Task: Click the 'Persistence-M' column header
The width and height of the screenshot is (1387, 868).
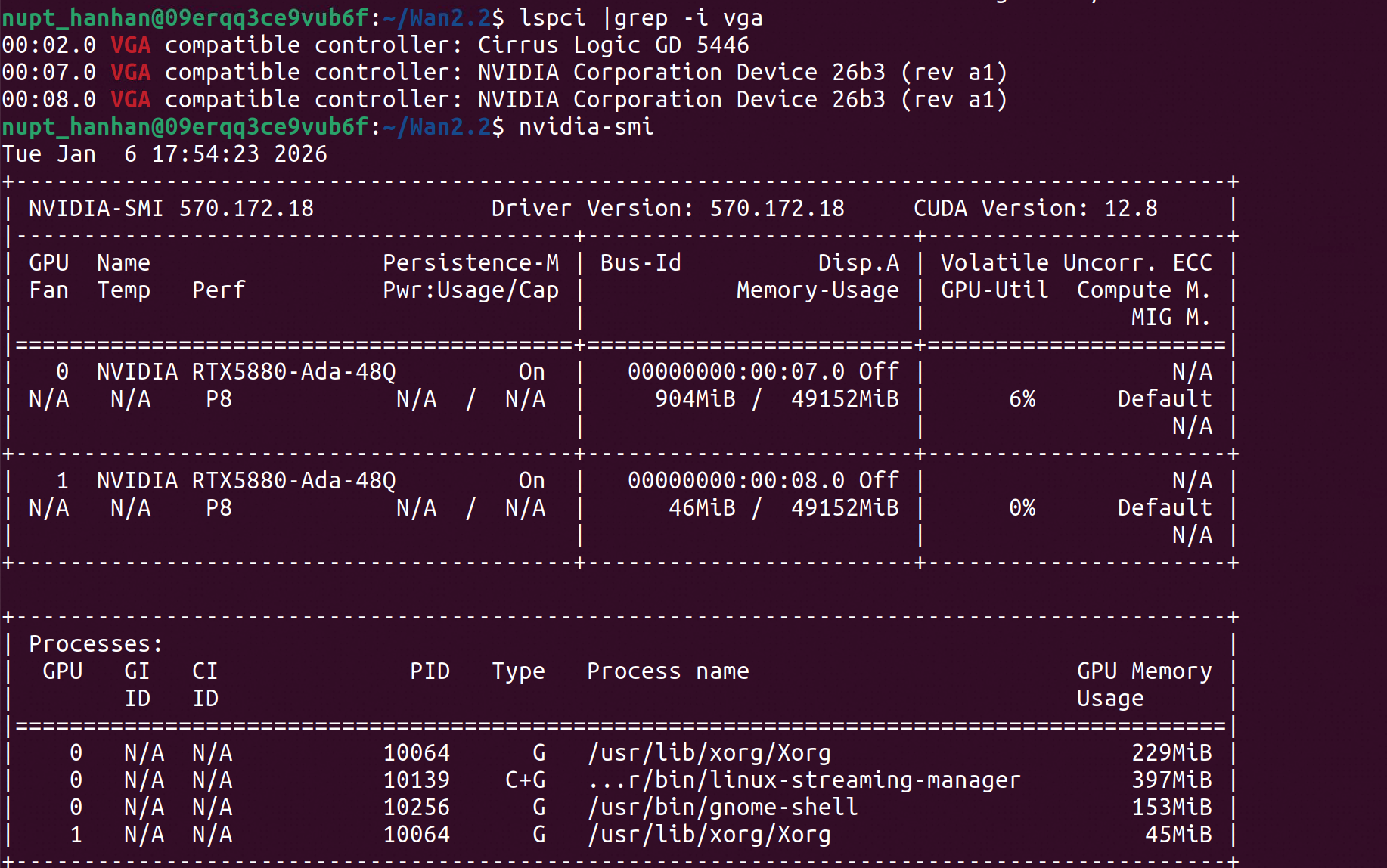Action: click(x=471, y=262)
